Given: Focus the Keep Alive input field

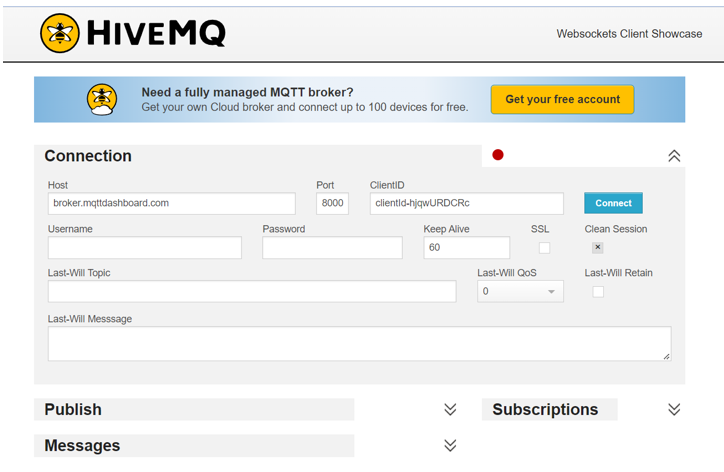Looking at the screenshot, I should click(x=467, y=248).
